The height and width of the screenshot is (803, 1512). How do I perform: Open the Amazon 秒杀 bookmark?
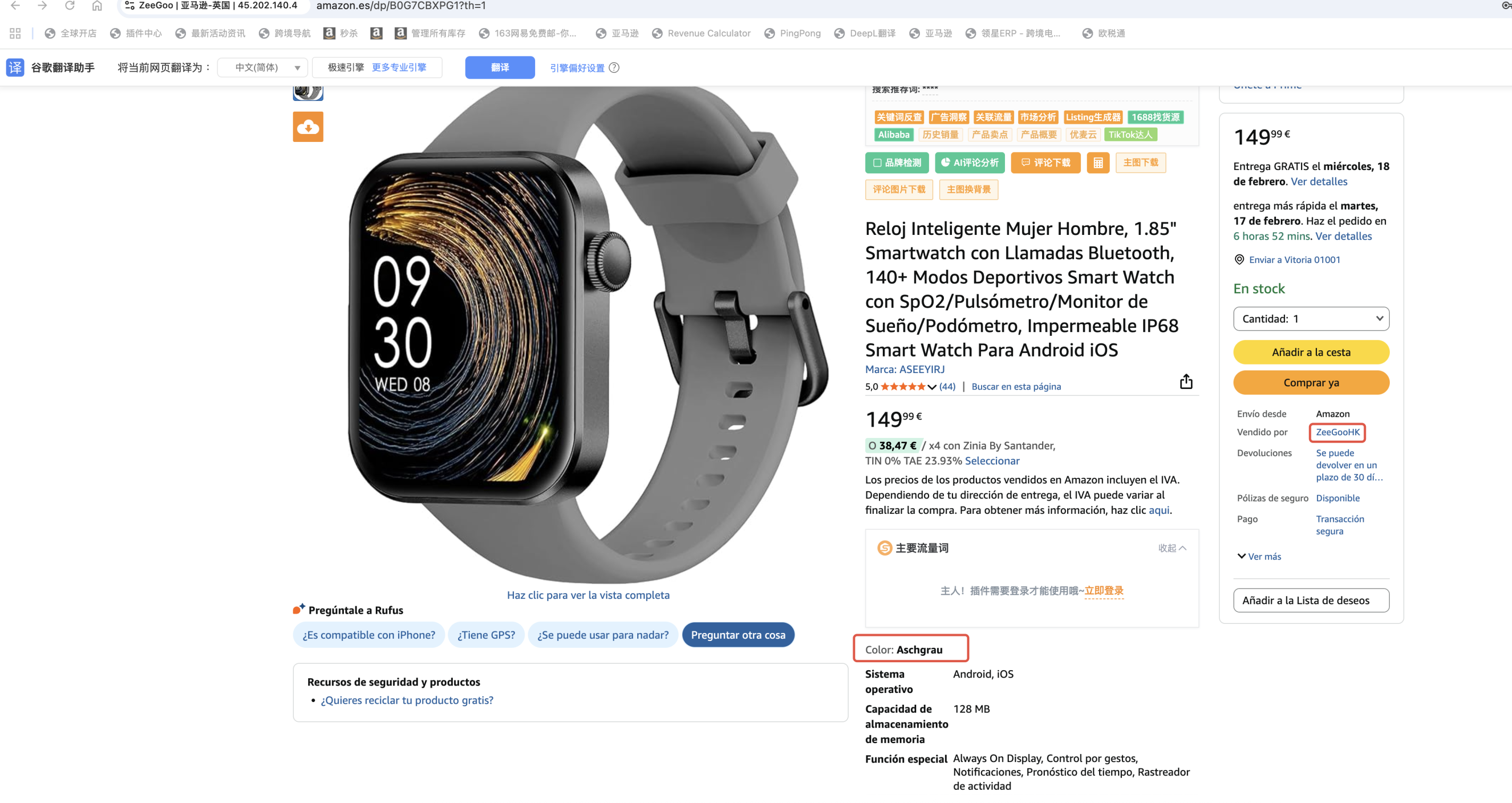tap(341, 33)
